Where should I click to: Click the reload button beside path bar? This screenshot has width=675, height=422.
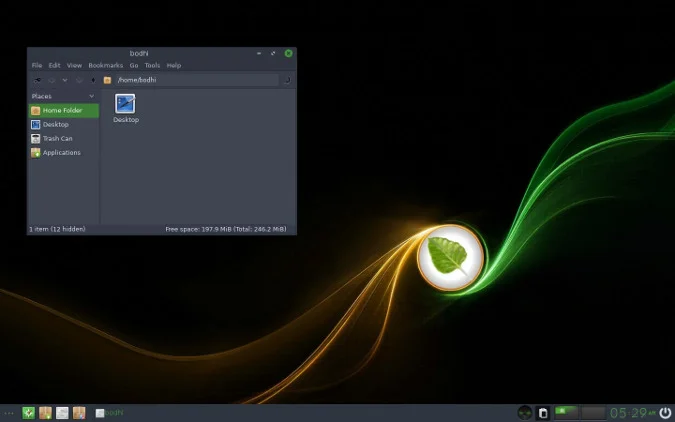[x=287, y=79]
